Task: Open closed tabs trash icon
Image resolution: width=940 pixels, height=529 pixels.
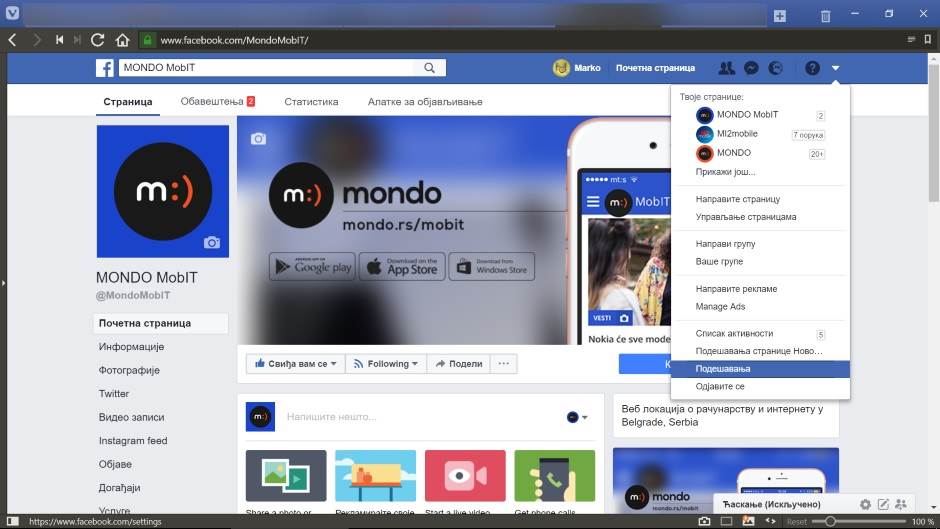Action: pyautogui.click(x=825, y=16)
